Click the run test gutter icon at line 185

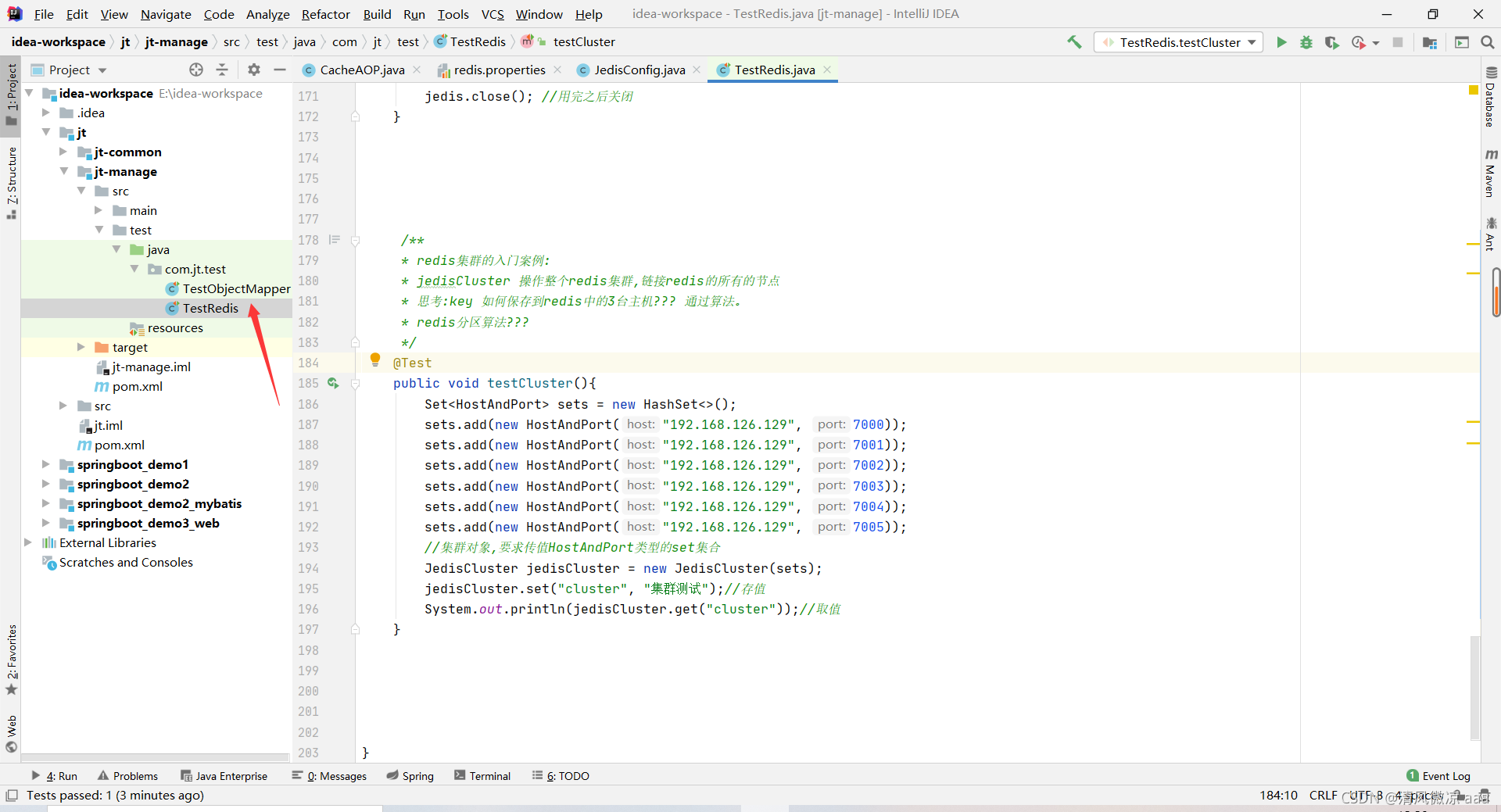click(333, 383)
